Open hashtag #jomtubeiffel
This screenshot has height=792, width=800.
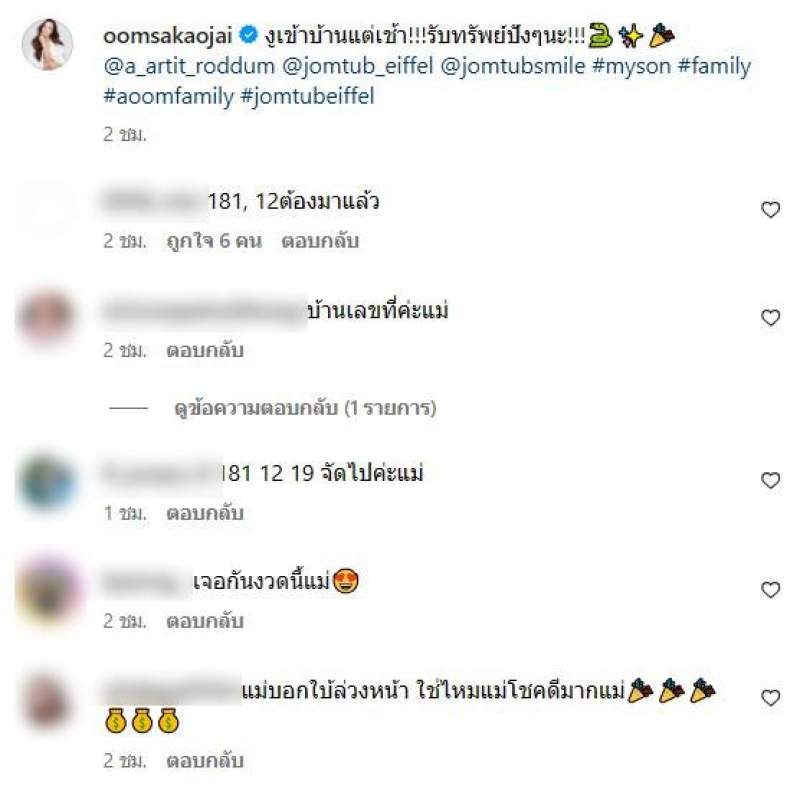[x=307, y=96]
